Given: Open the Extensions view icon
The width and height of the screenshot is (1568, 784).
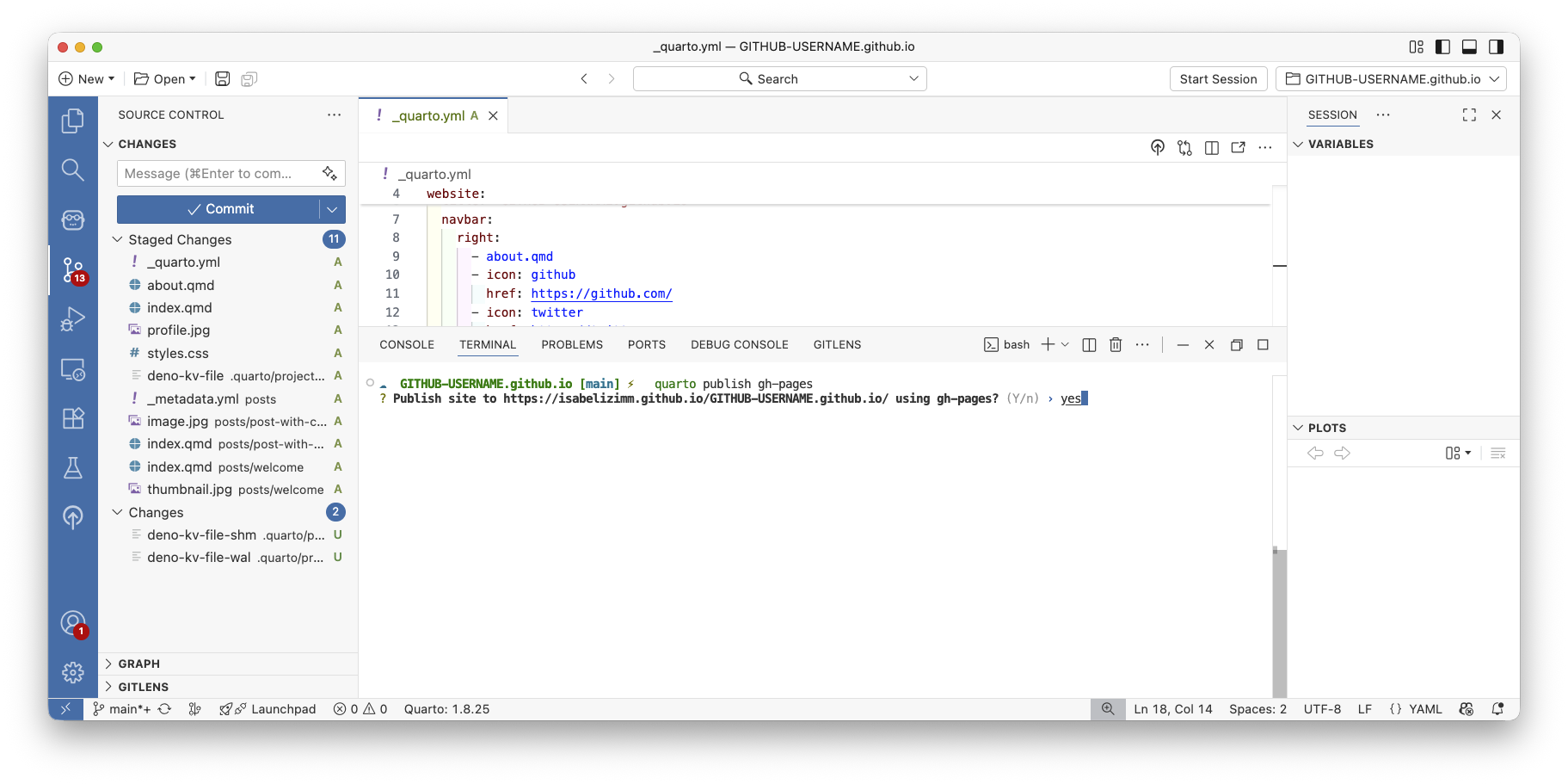Looking at the screenshot, I should (x=73, y=418).
